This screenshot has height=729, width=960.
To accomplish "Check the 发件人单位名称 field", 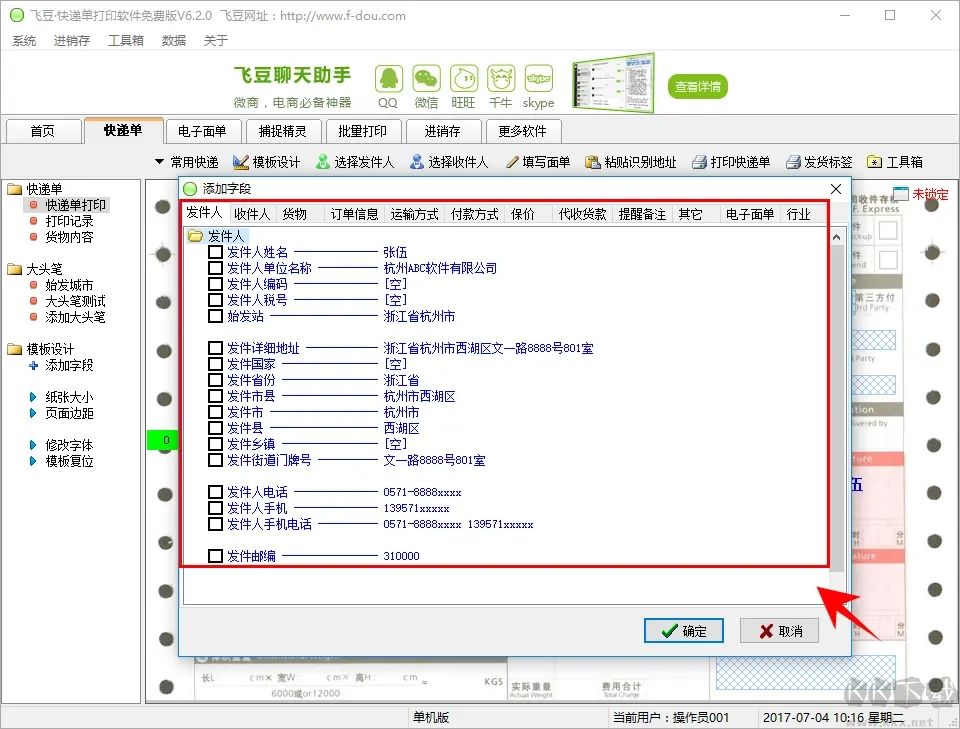I will coord(215,266).
